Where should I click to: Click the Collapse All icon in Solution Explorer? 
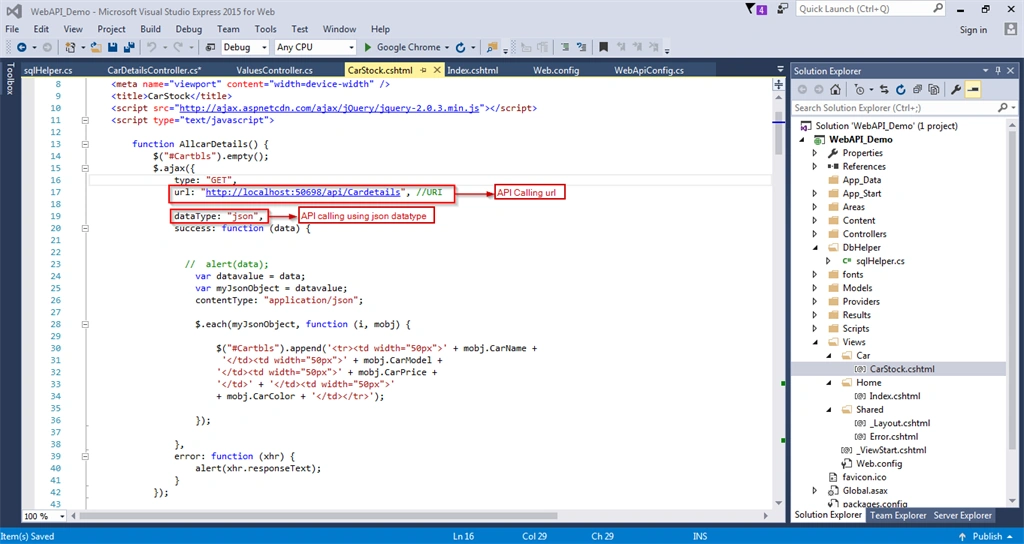pyautogui.click(x=918, y=89)
